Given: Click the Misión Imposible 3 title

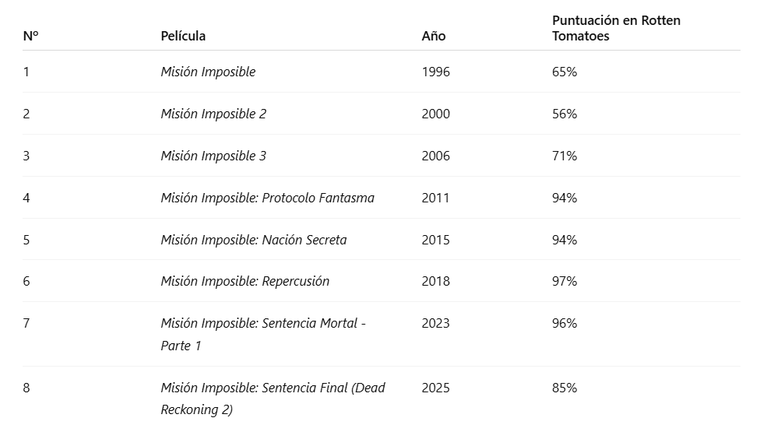Looking at the screenshot, I should (x=213, y=156).
